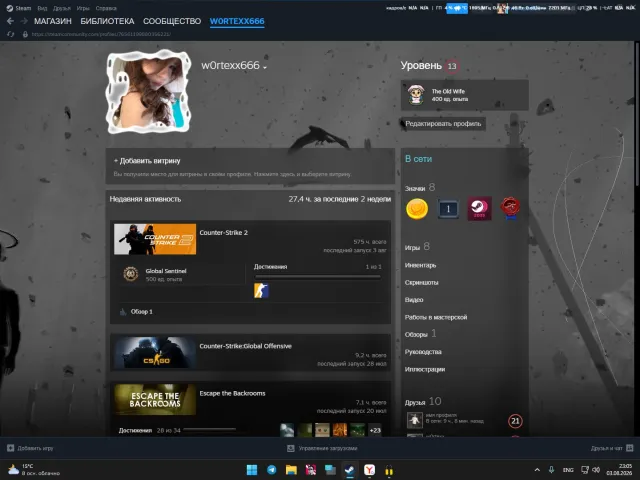Open File Explorer from the taskbar
This screenshot has width=640, height=480.
coord(291,470)
